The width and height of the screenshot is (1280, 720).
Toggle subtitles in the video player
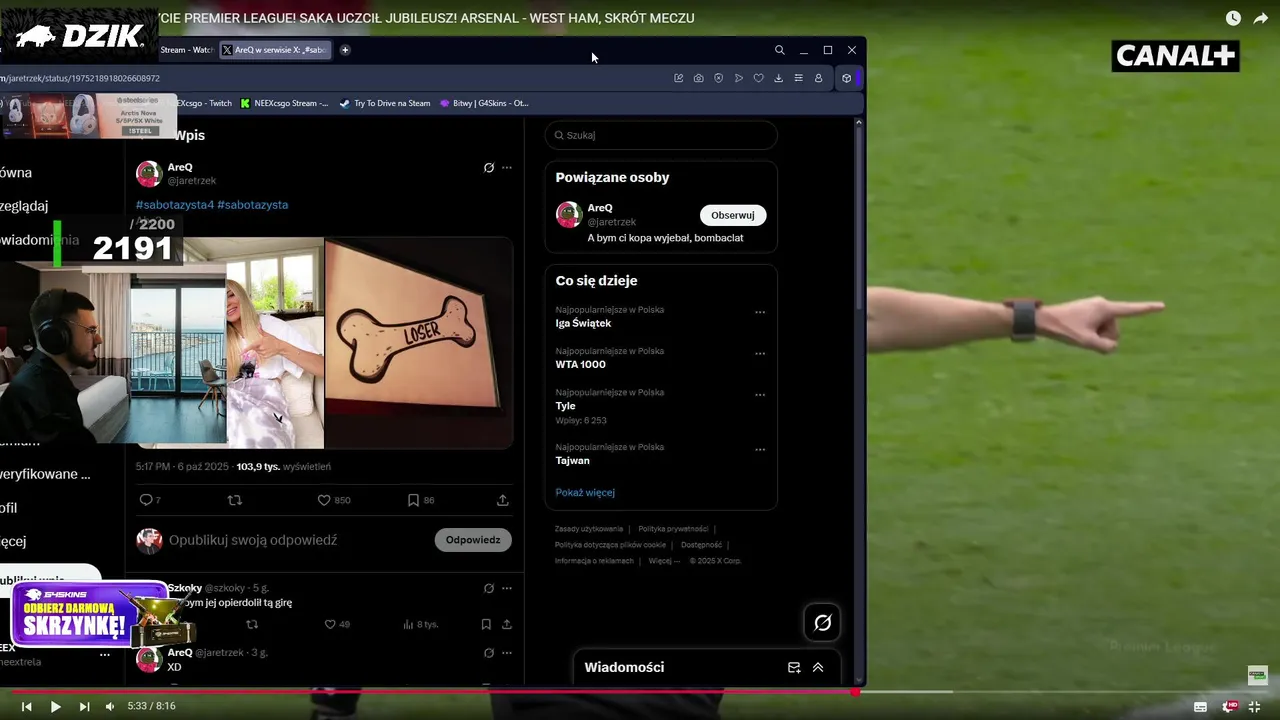1200,706
